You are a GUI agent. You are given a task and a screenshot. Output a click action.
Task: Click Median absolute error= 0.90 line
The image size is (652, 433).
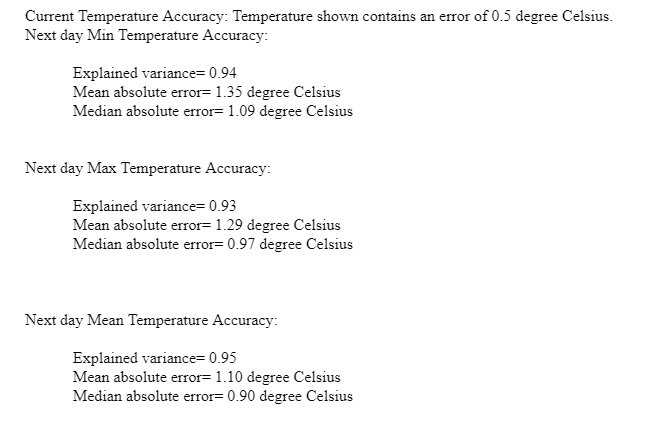213,396
